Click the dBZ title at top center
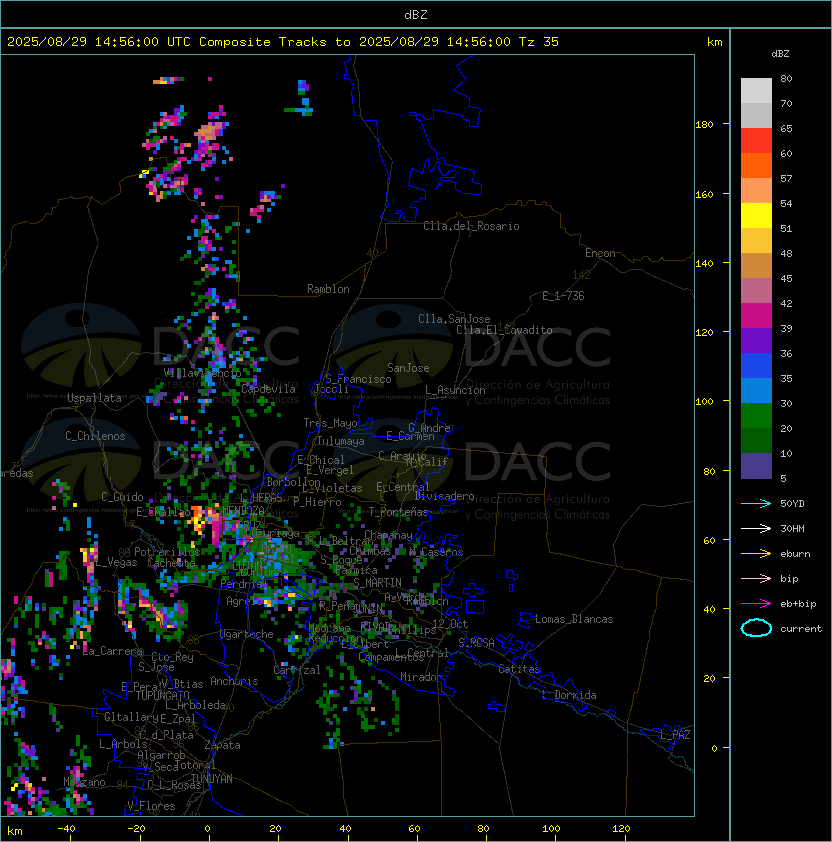The width and height of the screenshot is (832, 842). [x=416, y=14]
